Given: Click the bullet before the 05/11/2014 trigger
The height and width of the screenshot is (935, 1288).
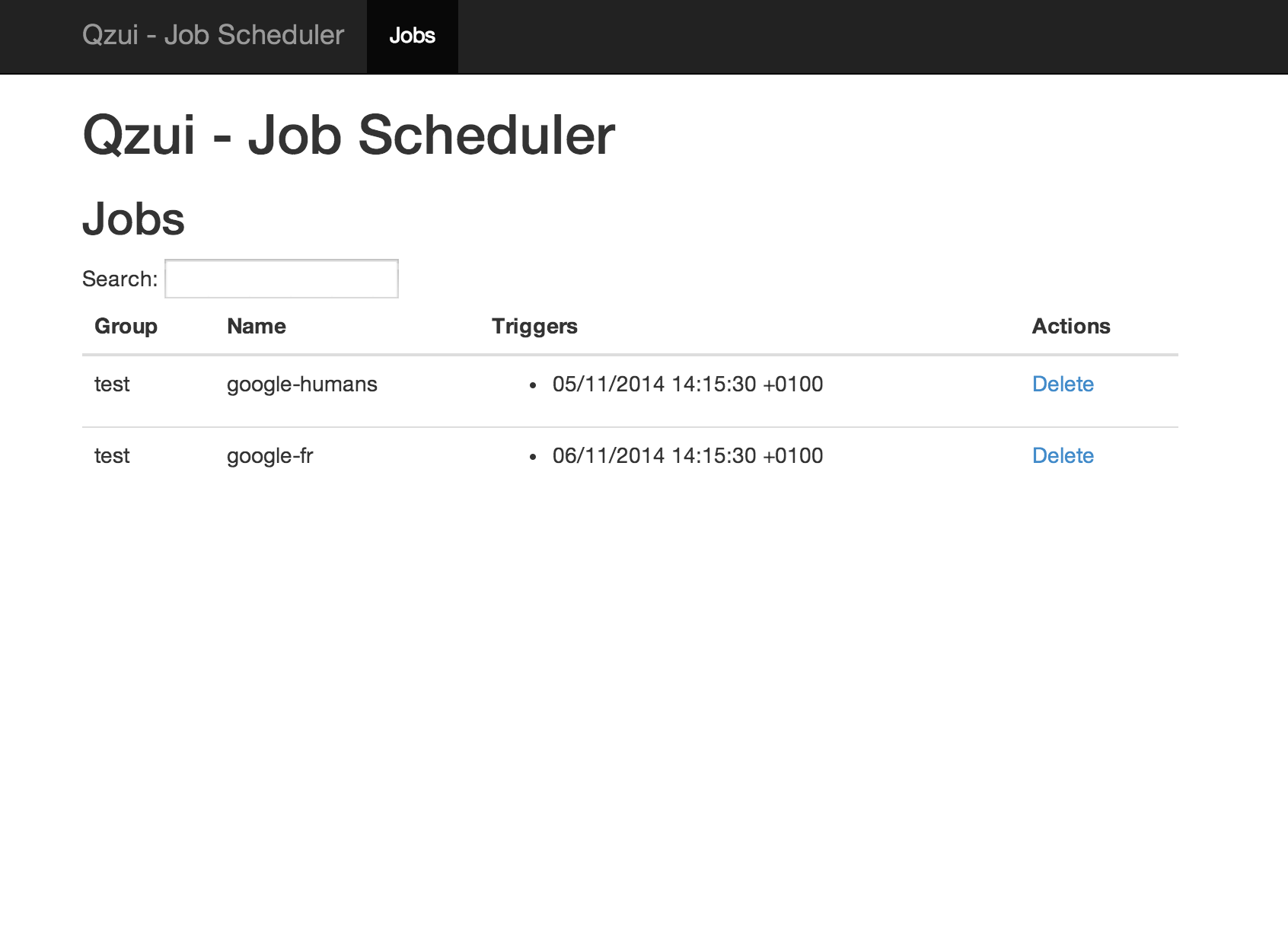Looking at the screenshot, I should pos(533,385).
